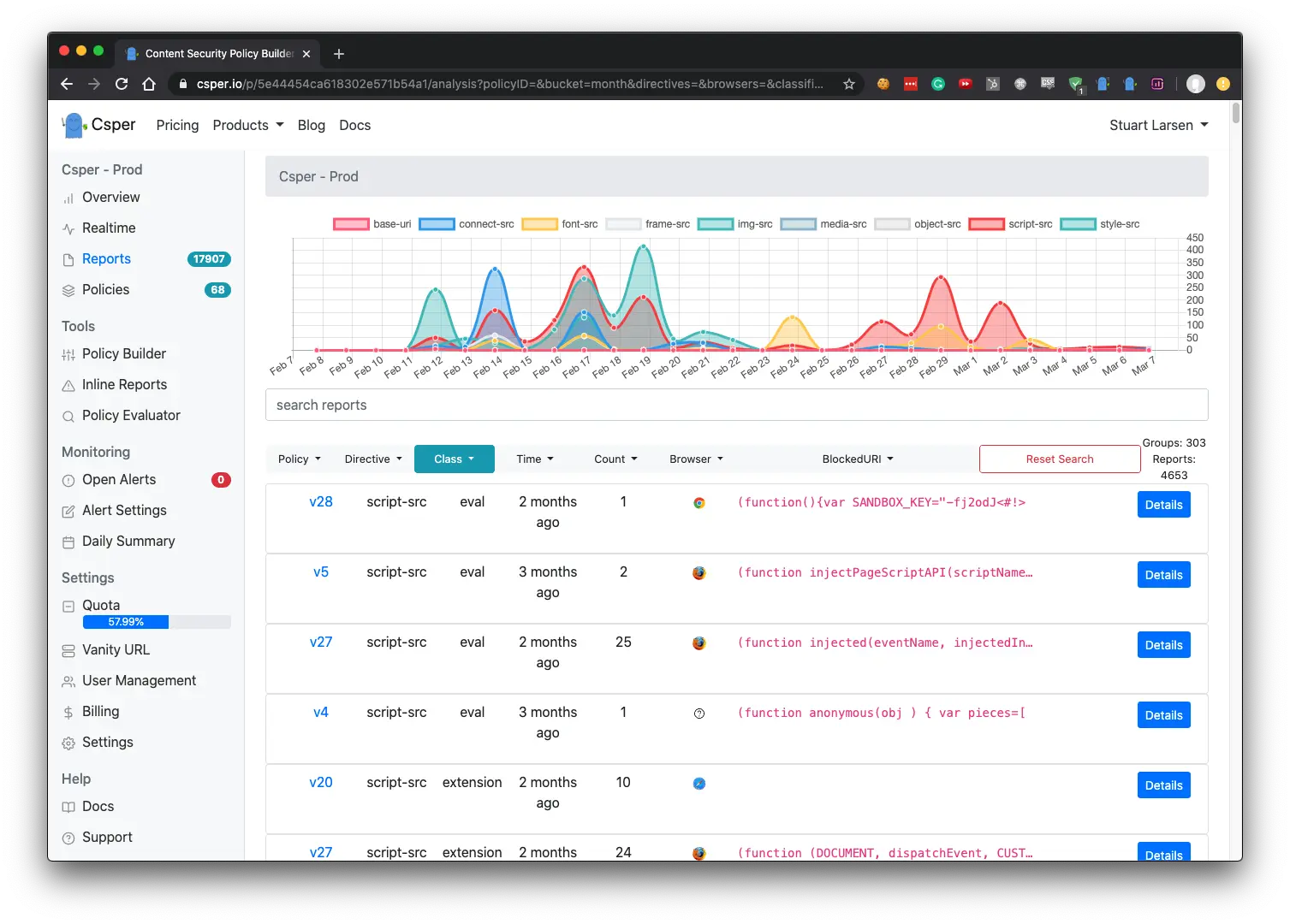Click the page vertical scrollbar
The width and height of the screenshot is (1290, 924).
pos(1235,114)
